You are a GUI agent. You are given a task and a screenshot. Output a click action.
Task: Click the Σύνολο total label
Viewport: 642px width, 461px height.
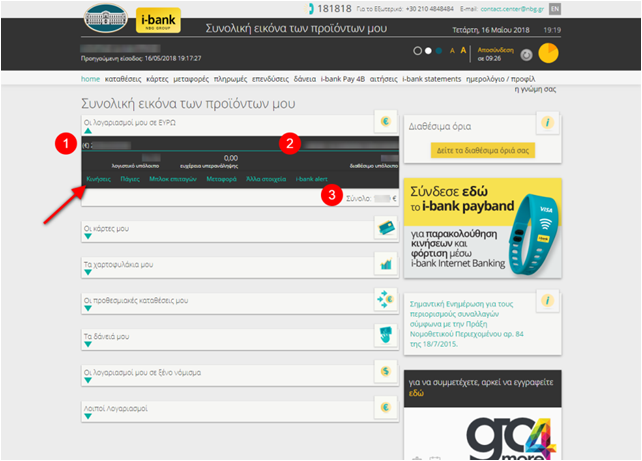tap(359, 199)
